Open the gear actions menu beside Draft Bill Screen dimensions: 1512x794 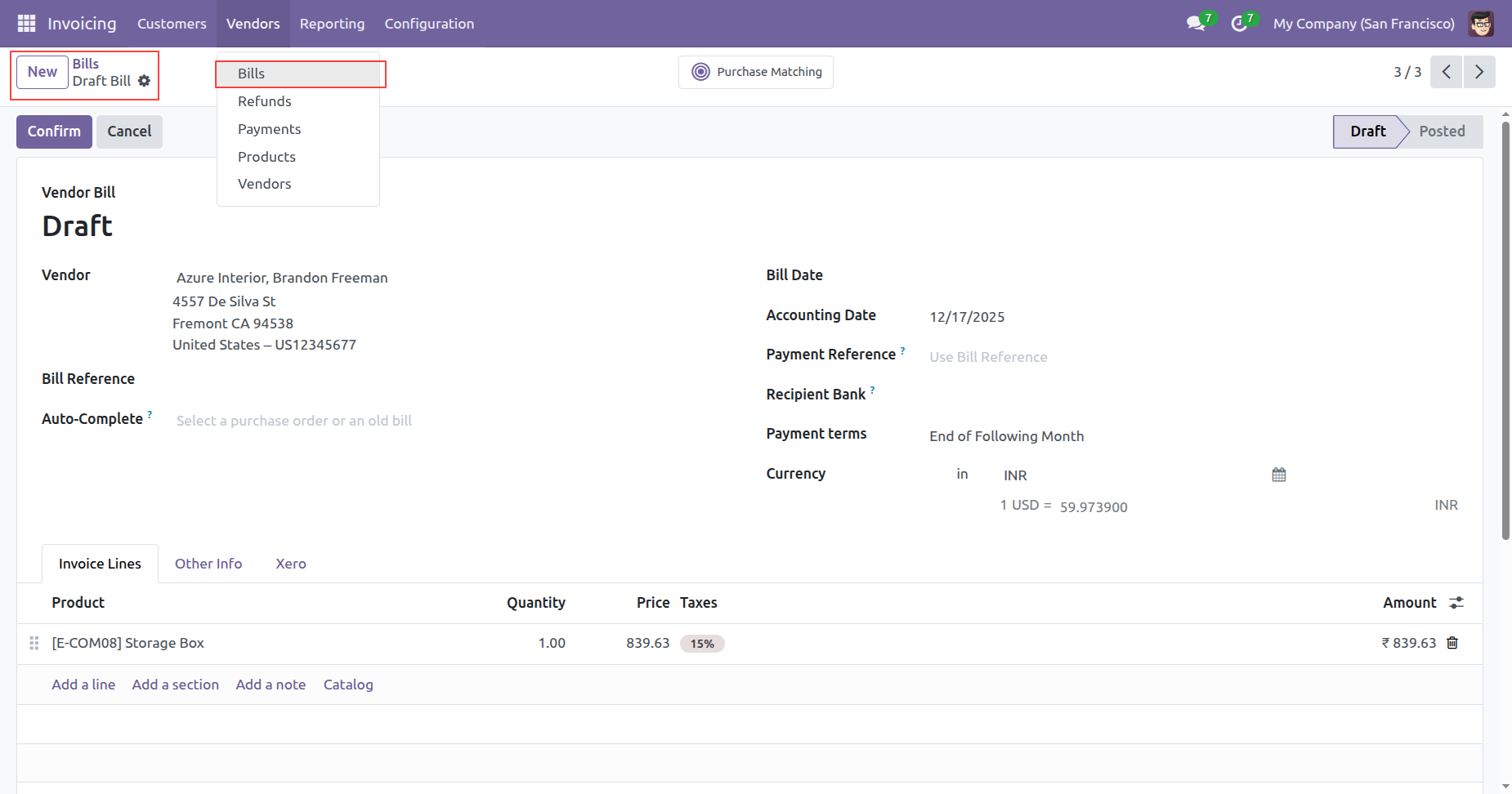pos(144,81)
